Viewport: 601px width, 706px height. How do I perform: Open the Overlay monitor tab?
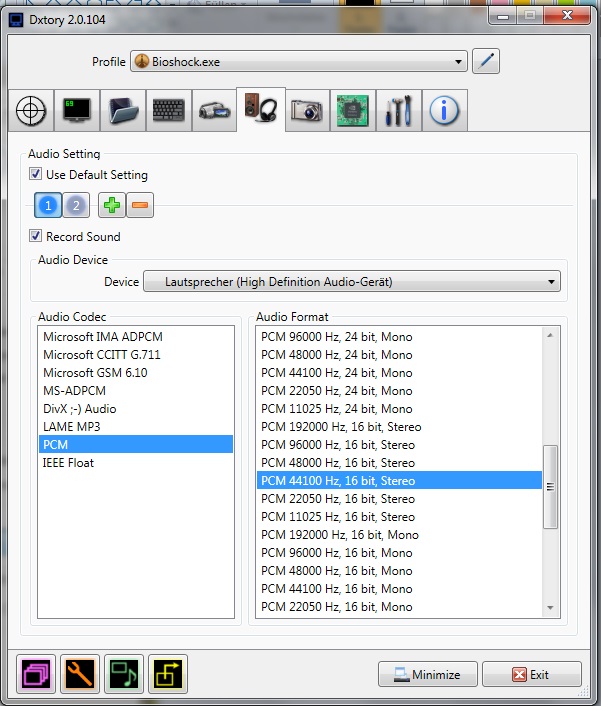point(77,110)
